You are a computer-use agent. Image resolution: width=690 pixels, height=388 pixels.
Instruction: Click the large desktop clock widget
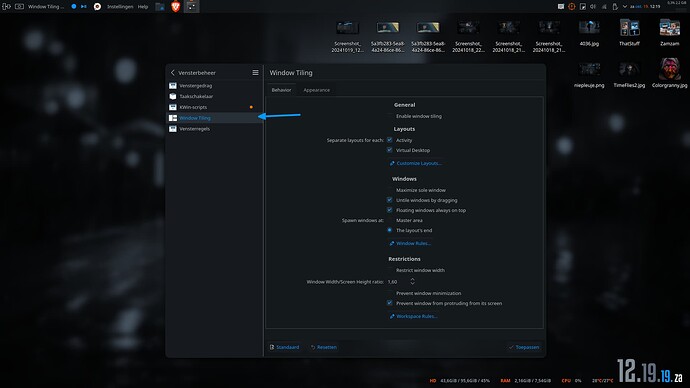[x=650, y=371]
